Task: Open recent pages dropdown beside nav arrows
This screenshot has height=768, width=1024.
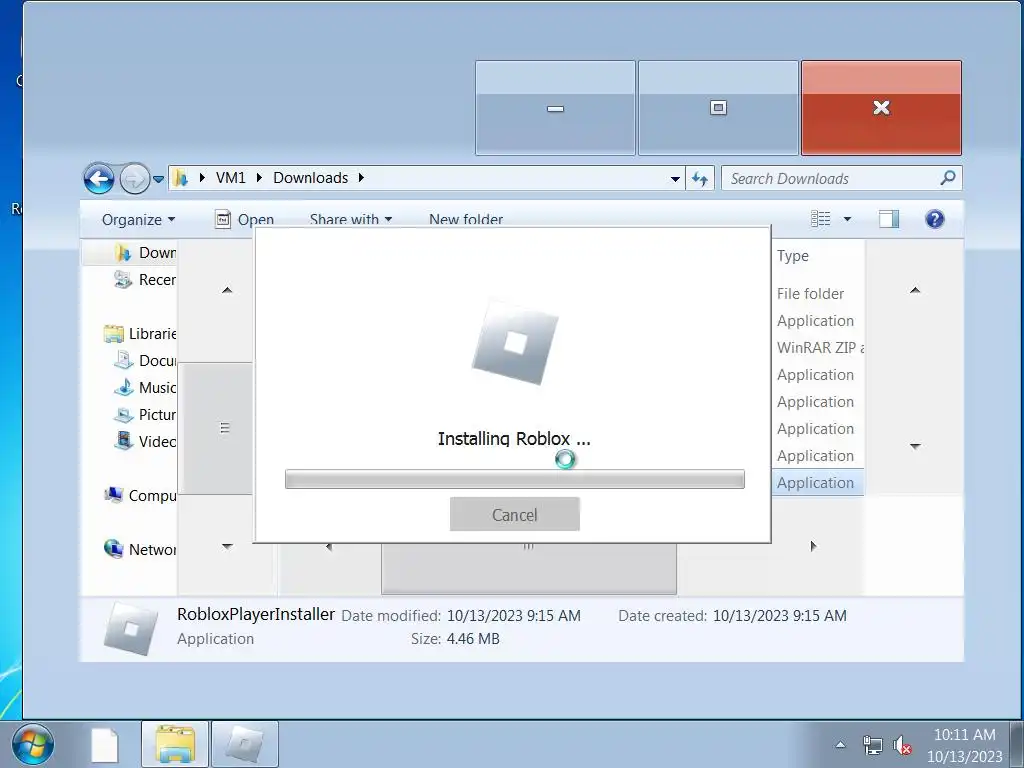Action: 158,179
